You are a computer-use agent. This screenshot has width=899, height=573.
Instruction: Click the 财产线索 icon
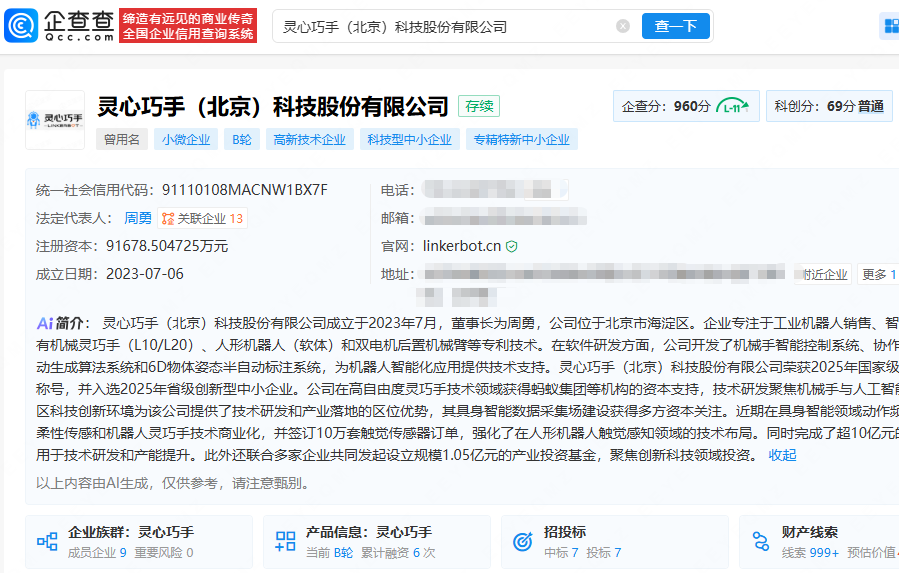[761, 541]
